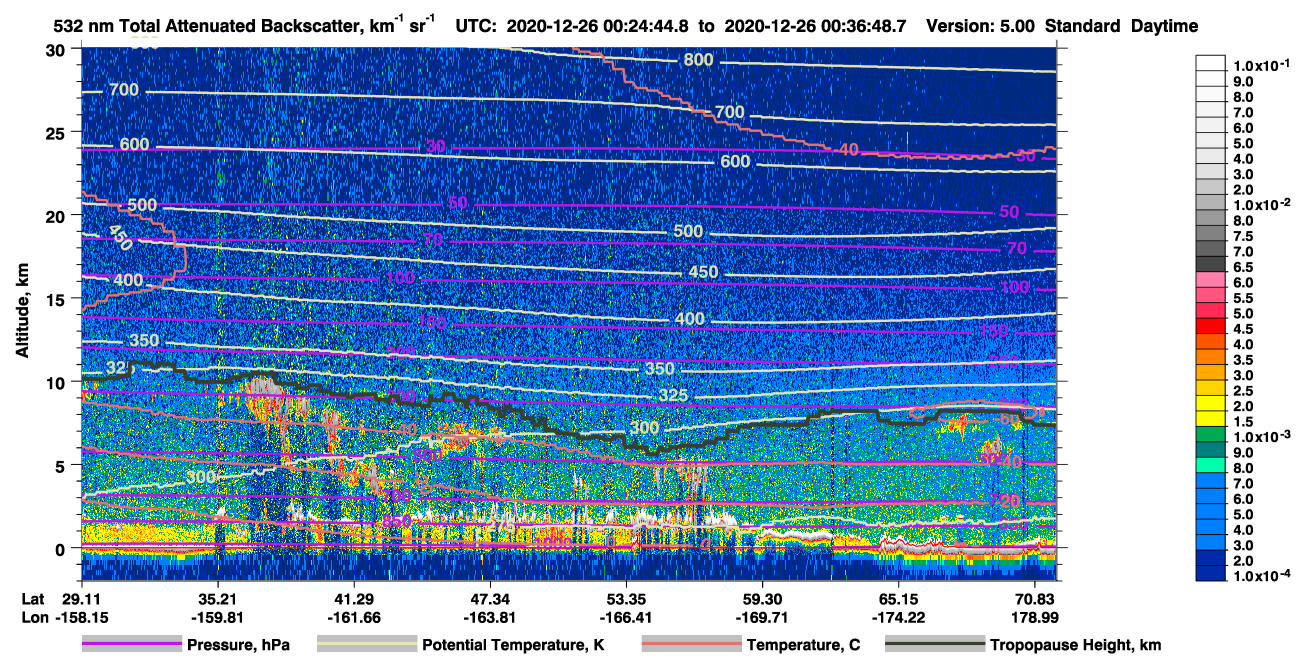Click the '3.5' color bar label
Viewport: 1300px width, 667px height.
[x=1243, y=359]
